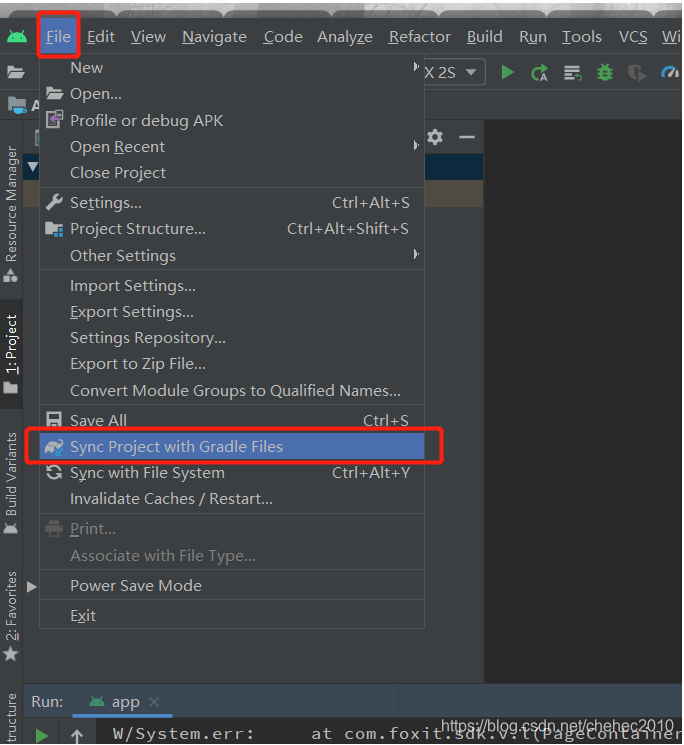Open the Tools menu
The width and height of the screenshot is (684, 745).
[582, 37]
